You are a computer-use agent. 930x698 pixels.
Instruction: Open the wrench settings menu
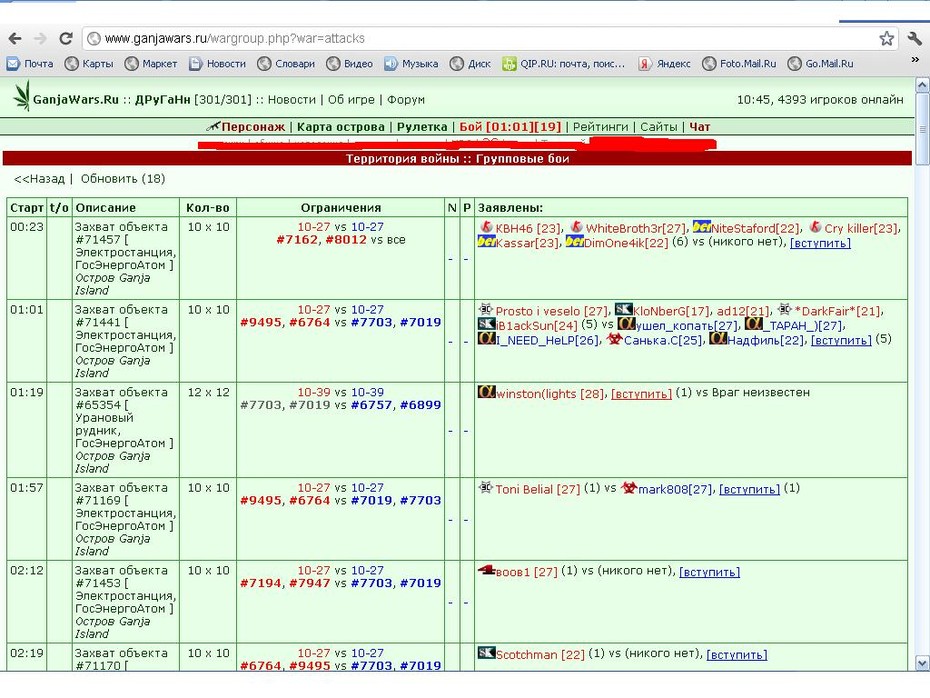point(915,39)
